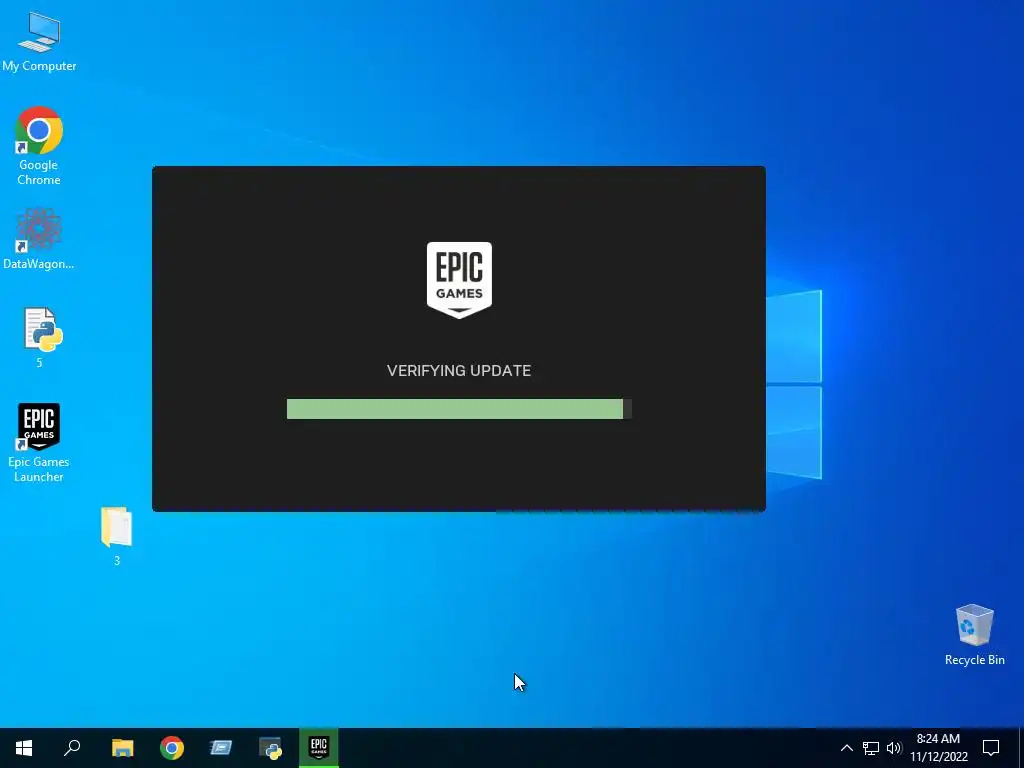This screenshot has width=1024, height=768.
Task: Click the Show Desktop sliver in the taskbar corner
Action: [1021, 748]
